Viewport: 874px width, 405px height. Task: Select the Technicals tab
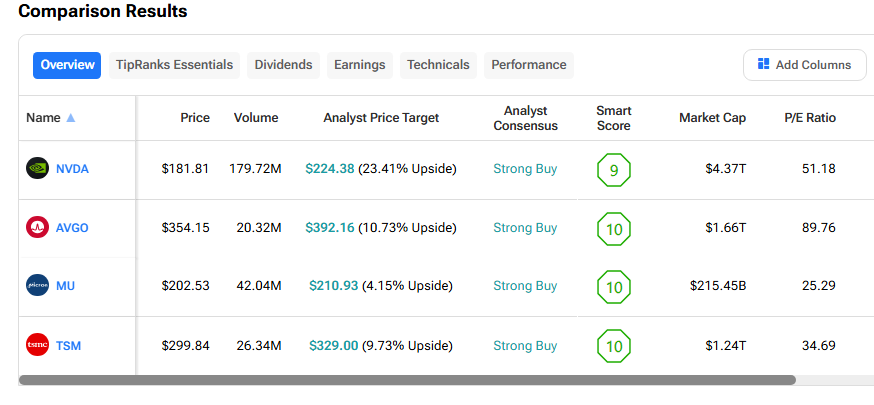[x=438, y=65]
